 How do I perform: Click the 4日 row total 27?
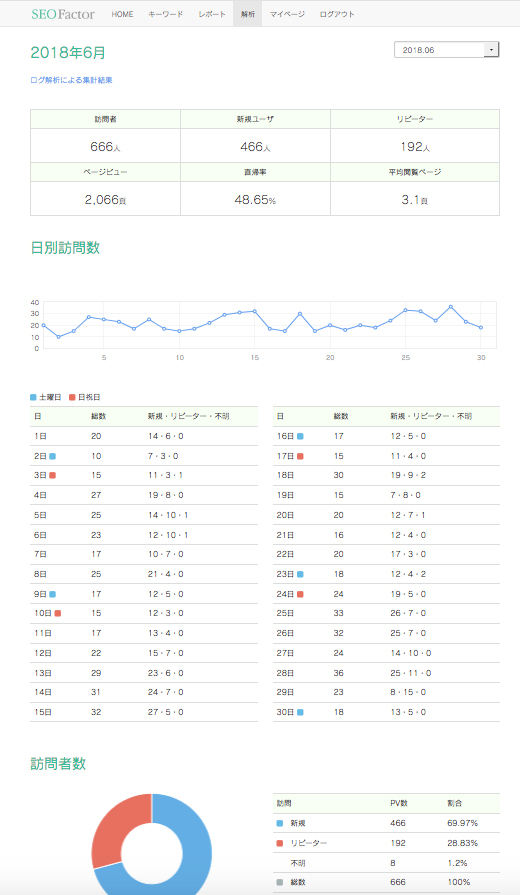tap(96, 495)
